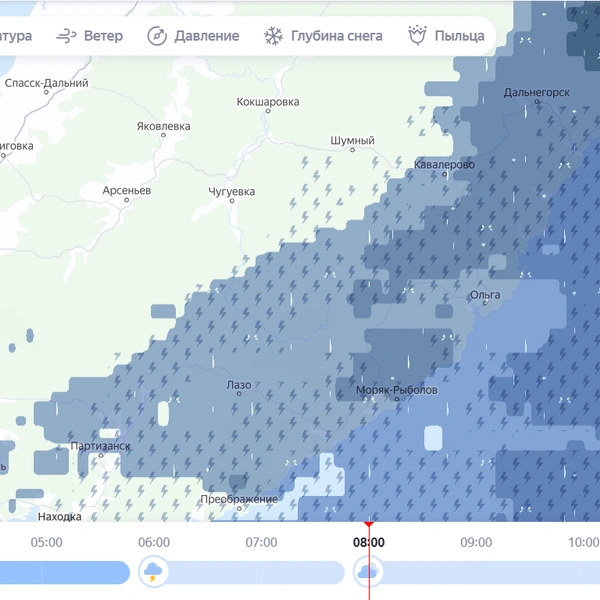Click the Преображение town label
Image resolution: width=600 pixels, height=600 pixels.
[x=239, y=499]
